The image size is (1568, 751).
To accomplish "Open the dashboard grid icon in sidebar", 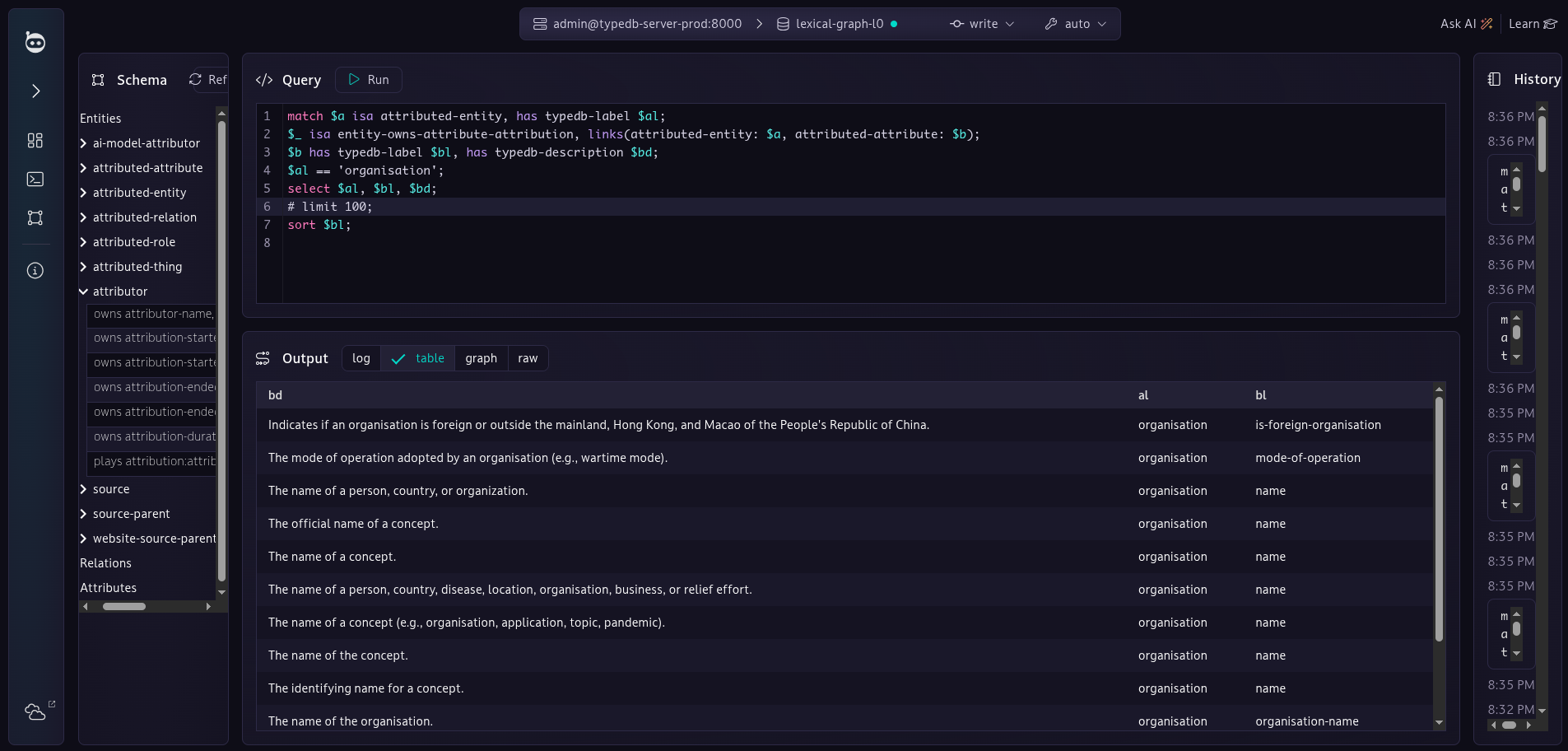I will pos(35,141).
